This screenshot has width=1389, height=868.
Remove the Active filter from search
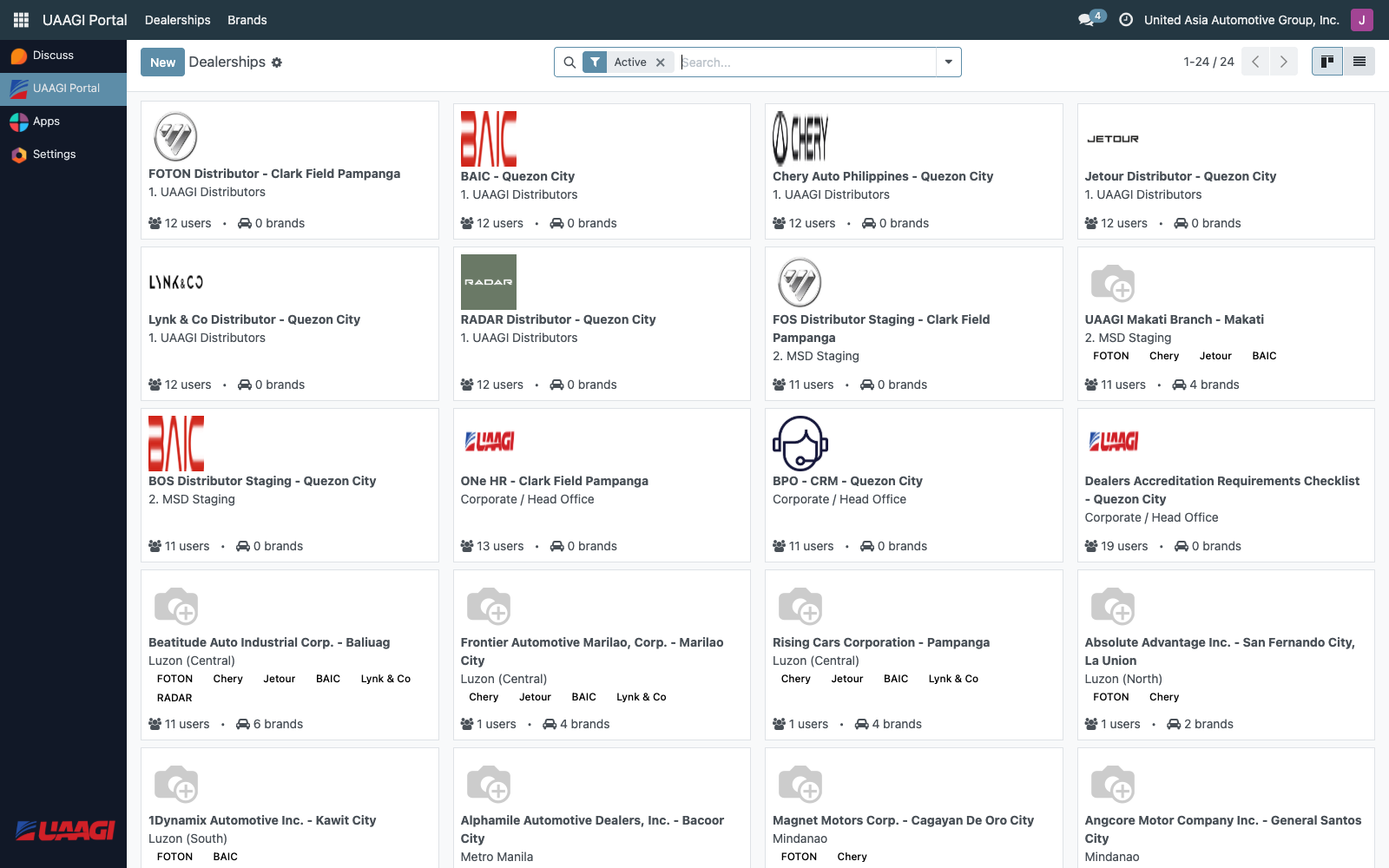tap(660, 62)
